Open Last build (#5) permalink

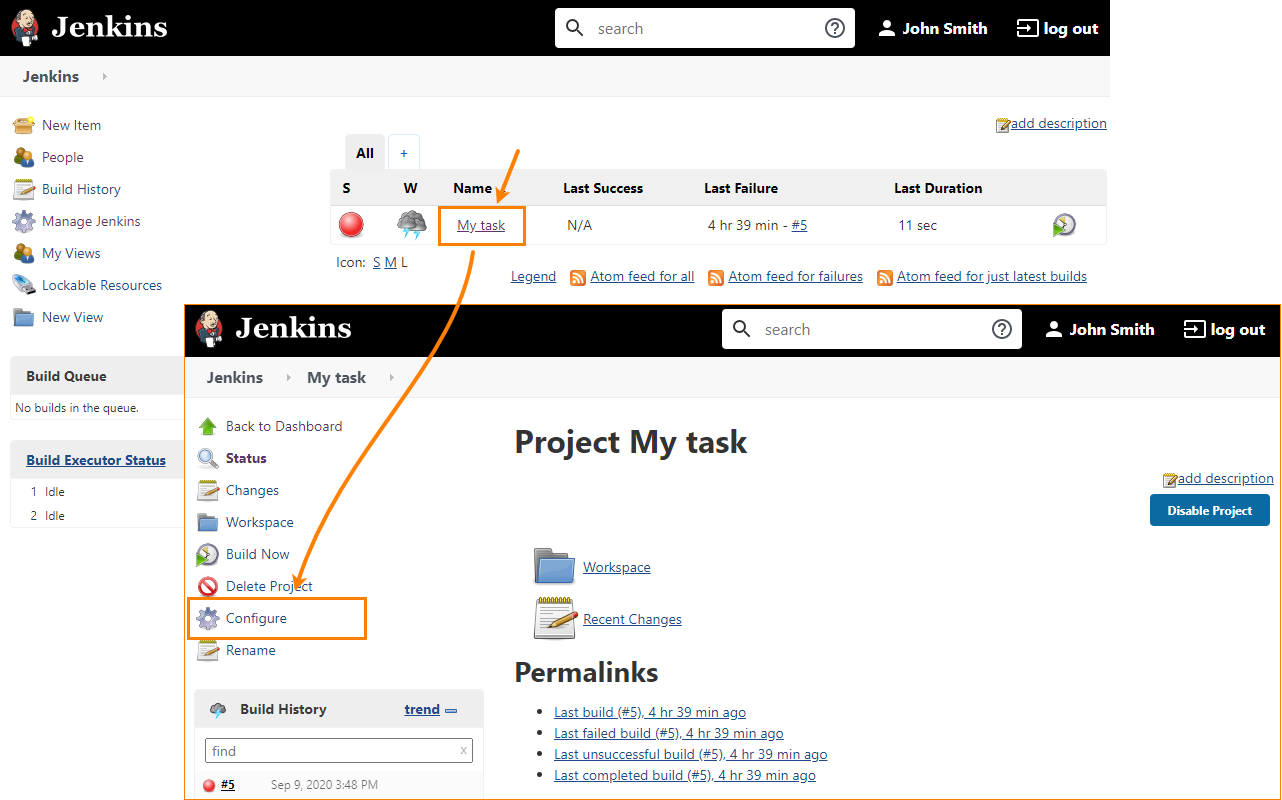[x=650, y=712]
